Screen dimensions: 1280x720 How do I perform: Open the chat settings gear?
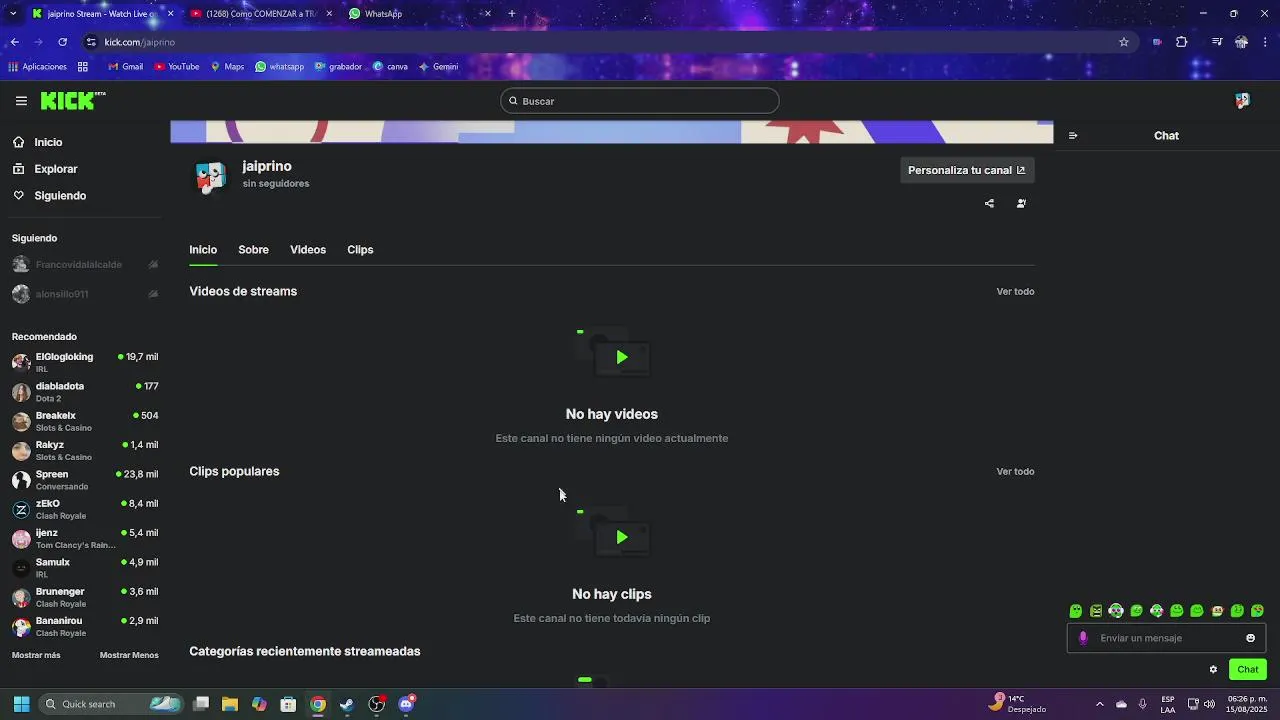pos(1213,670)
